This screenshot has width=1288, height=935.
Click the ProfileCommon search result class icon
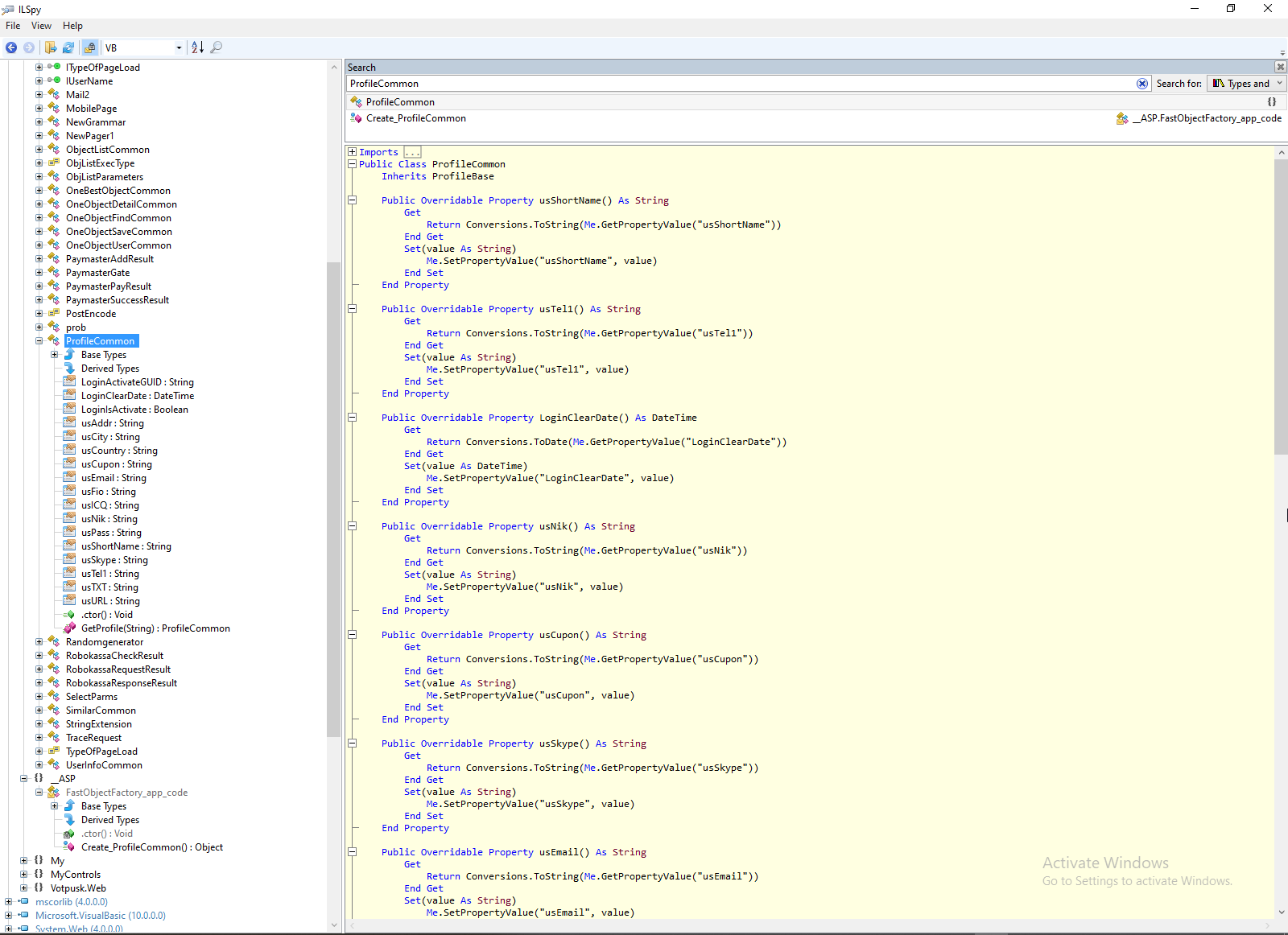pyautogui.click(x=356, y=102)
